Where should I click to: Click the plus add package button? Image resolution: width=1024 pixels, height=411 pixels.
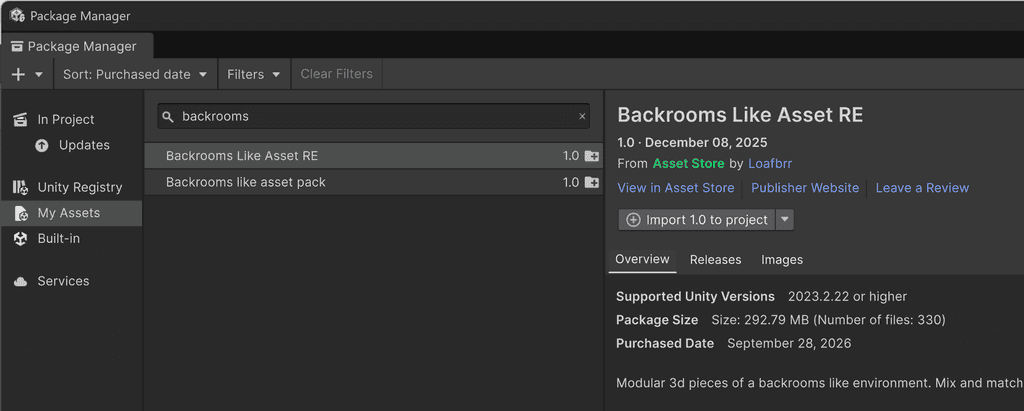click(x=18, y=74)
